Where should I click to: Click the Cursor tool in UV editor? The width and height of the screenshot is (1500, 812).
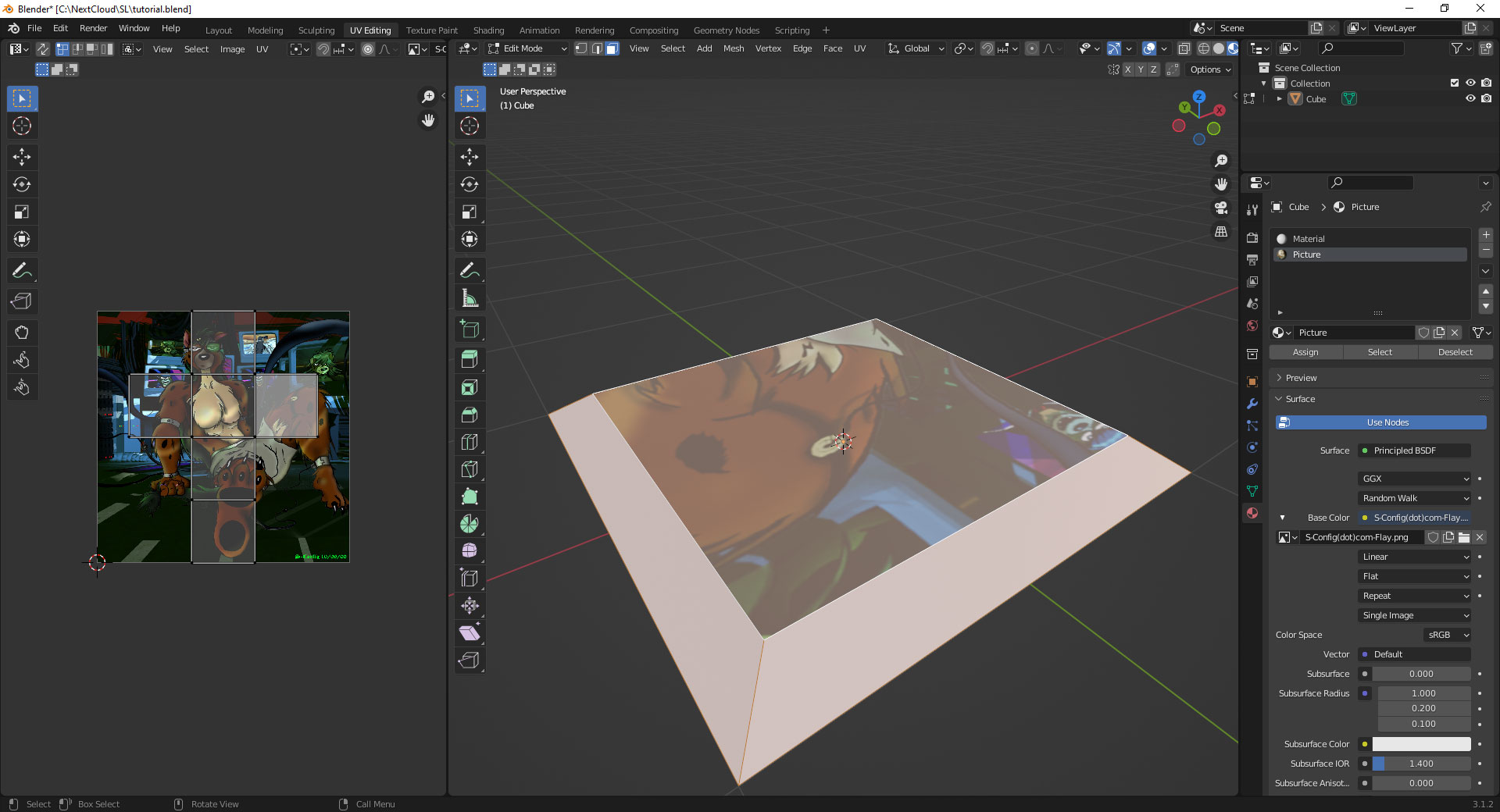[x=22, y=126]
